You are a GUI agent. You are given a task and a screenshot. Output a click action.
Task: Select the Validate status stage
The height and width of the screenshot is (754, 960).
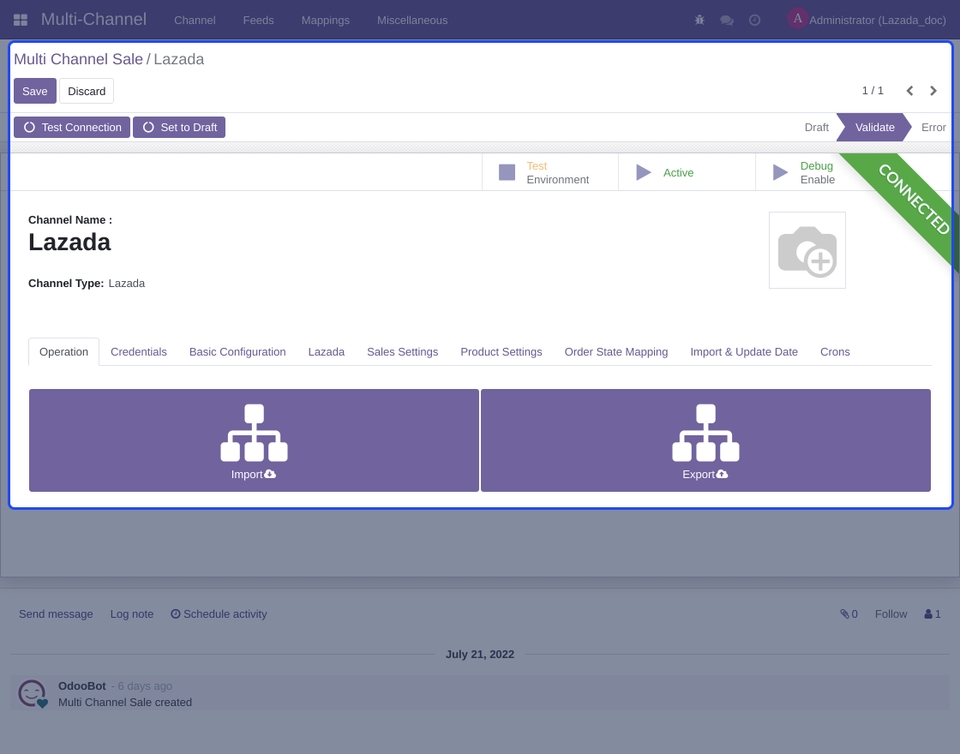[874, 127]
